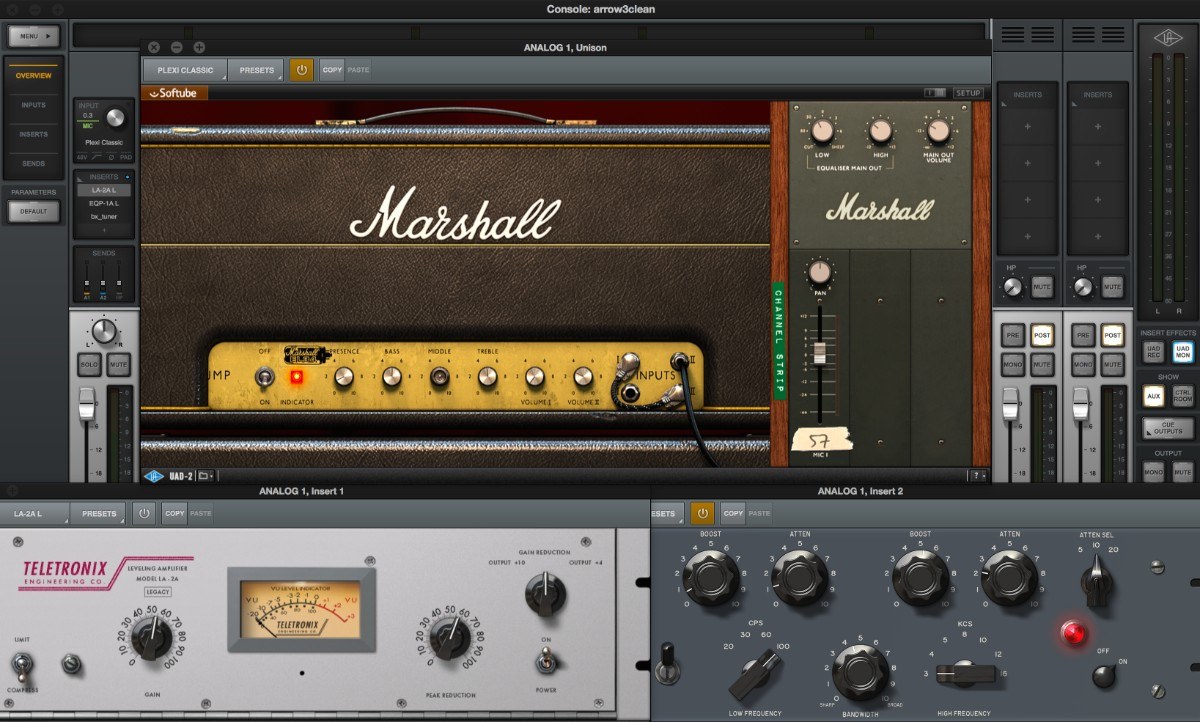Click the Unison plugin power button

click(x=301, y=70)
